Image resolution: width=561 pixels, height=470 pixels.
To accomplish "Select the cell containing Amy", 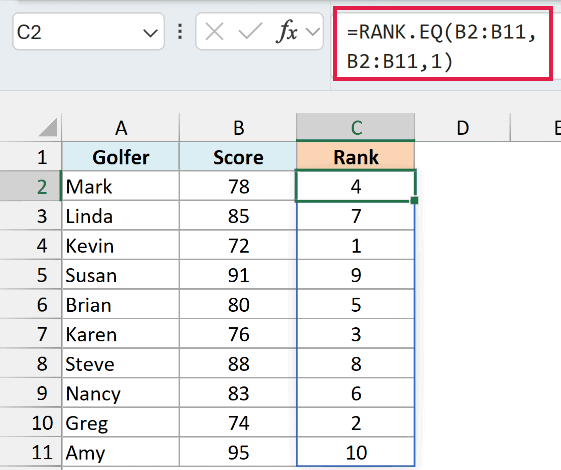I will pyautogui.click(x=121, y=452).
